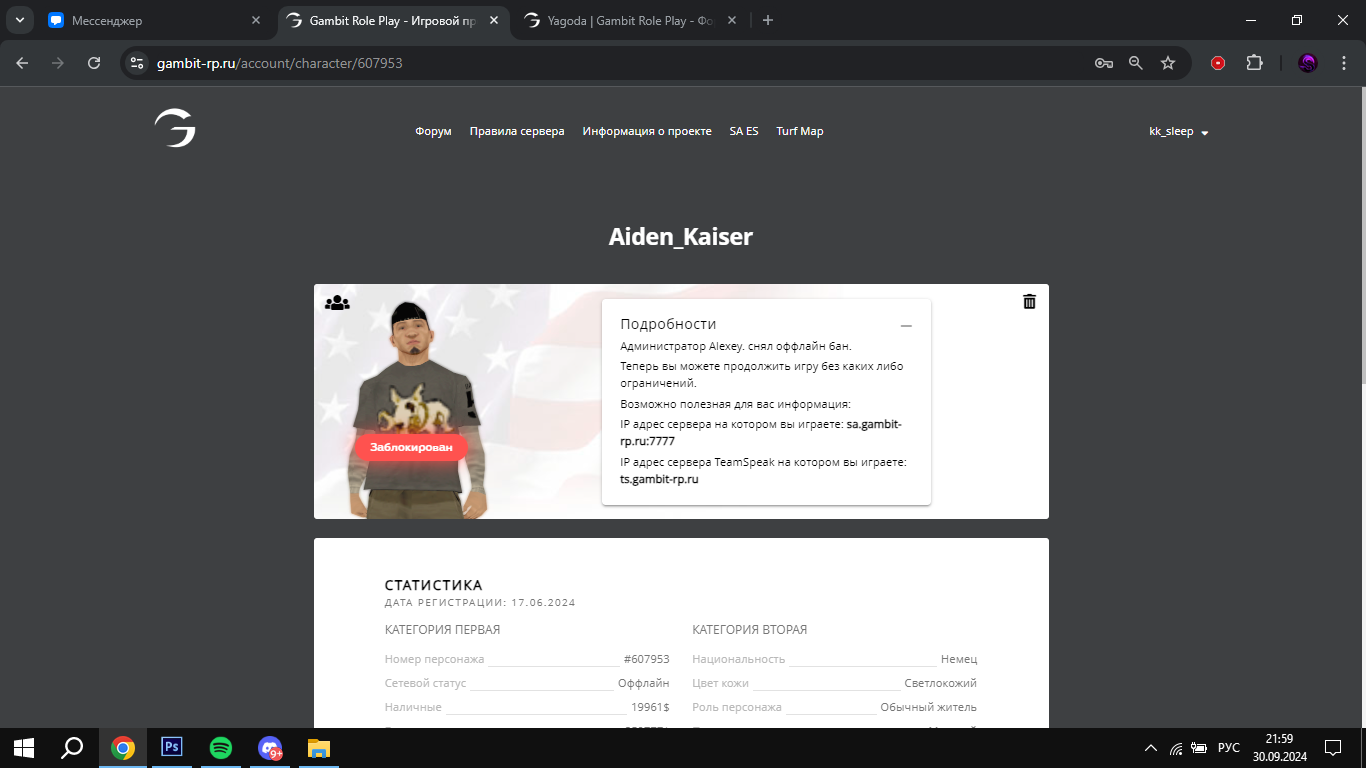This screenshot has height=768, width=1366.
Task: Click the address bar URL field
Action: (x=600, y=63)
